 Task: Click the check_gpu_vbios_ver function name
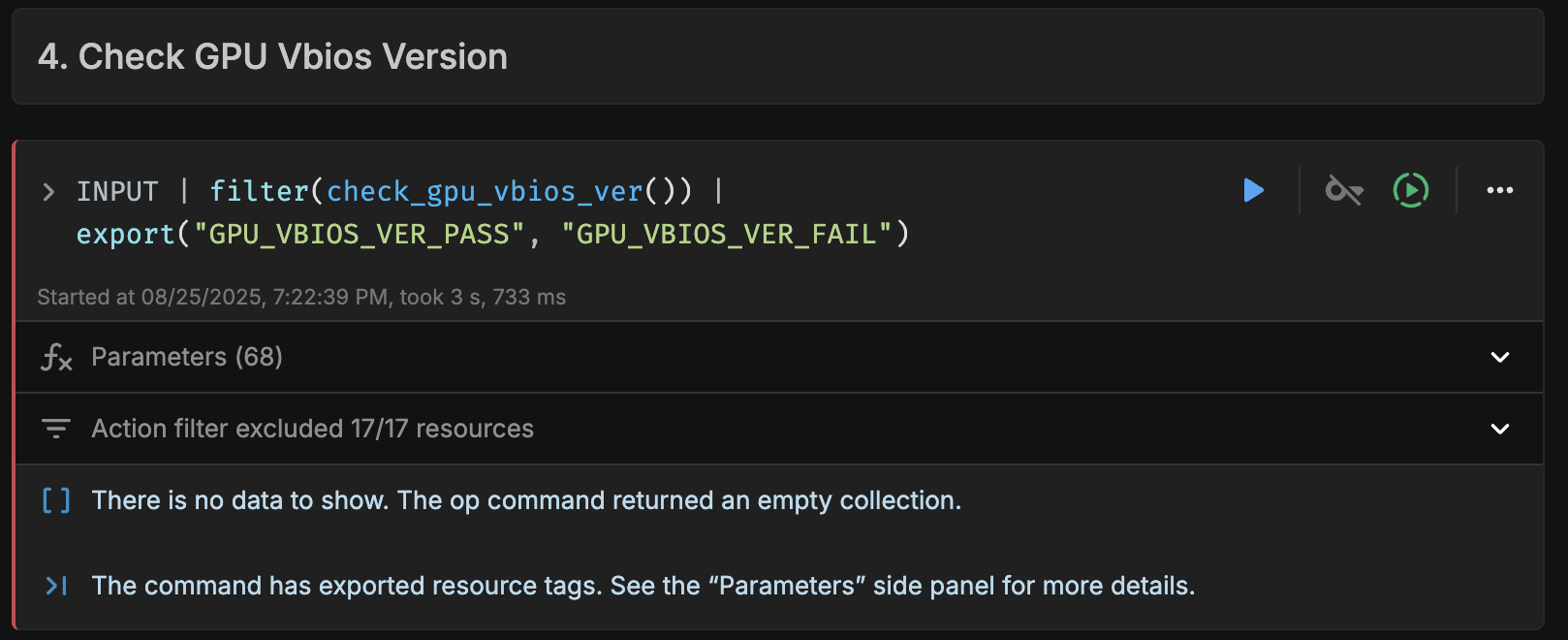pyautogui.click(x=485, y=192)
